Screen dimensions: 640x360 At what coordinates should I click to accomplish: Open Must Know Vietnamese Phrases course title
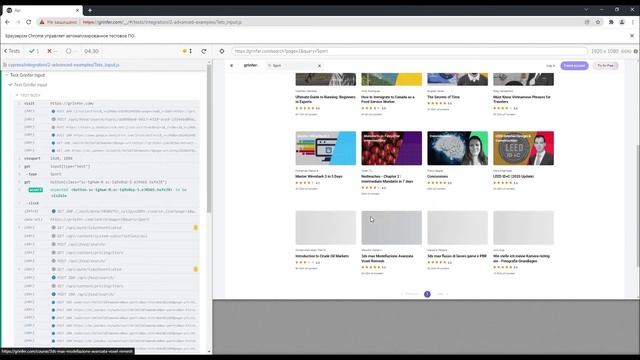tap(522, 99)
